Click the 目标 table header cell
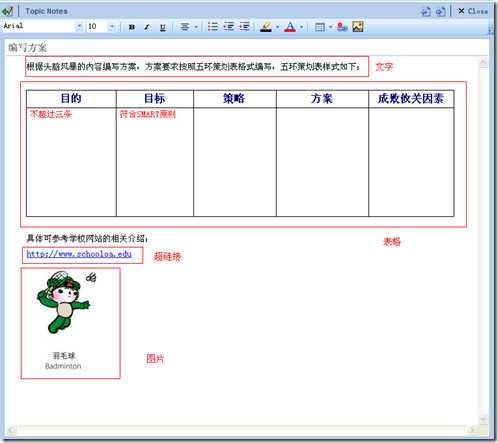 [x=155, y=98]
